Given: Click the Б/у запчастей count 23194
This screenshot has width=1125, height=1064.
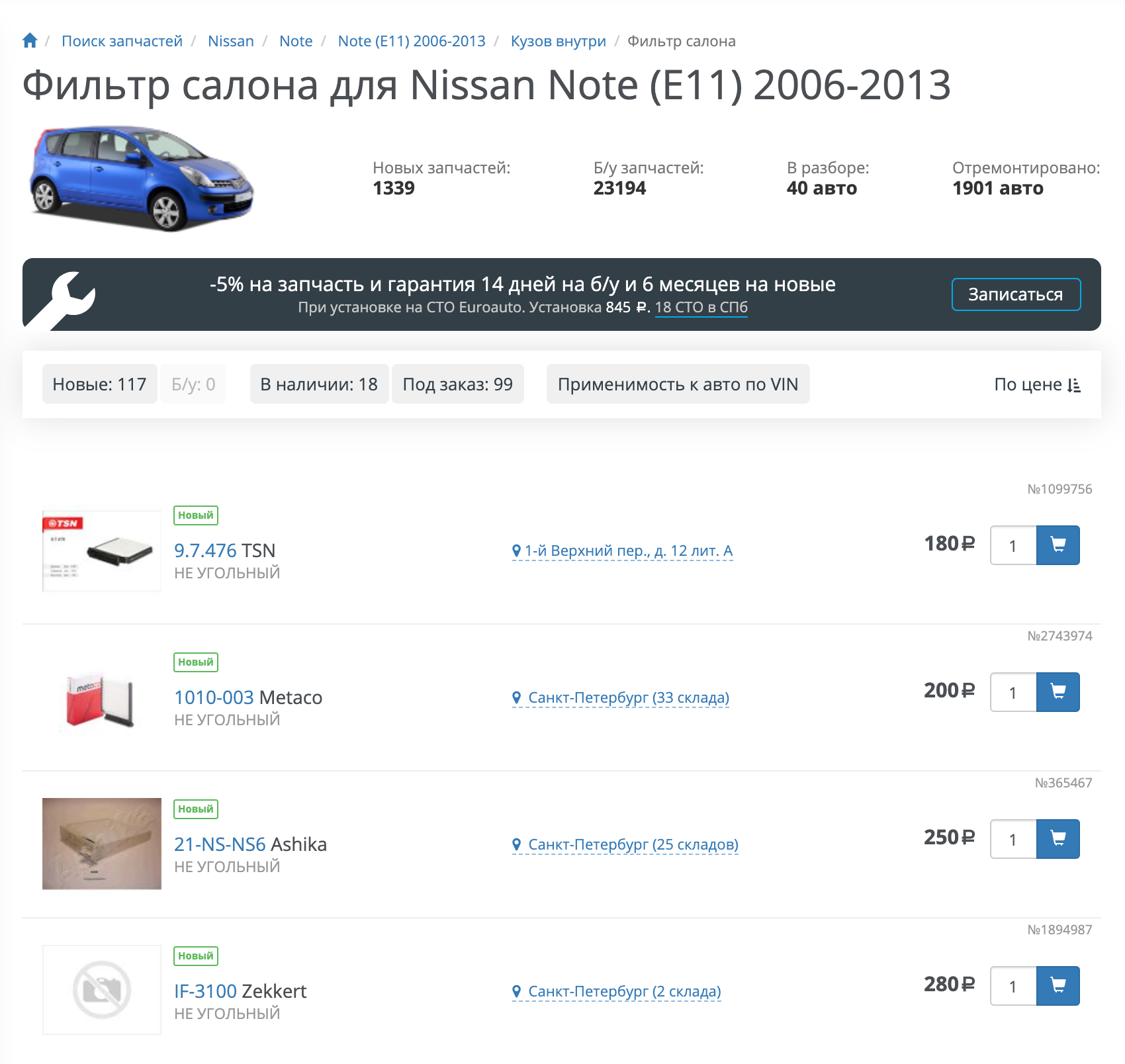Looking at the screenshot, I should [619, 189].
